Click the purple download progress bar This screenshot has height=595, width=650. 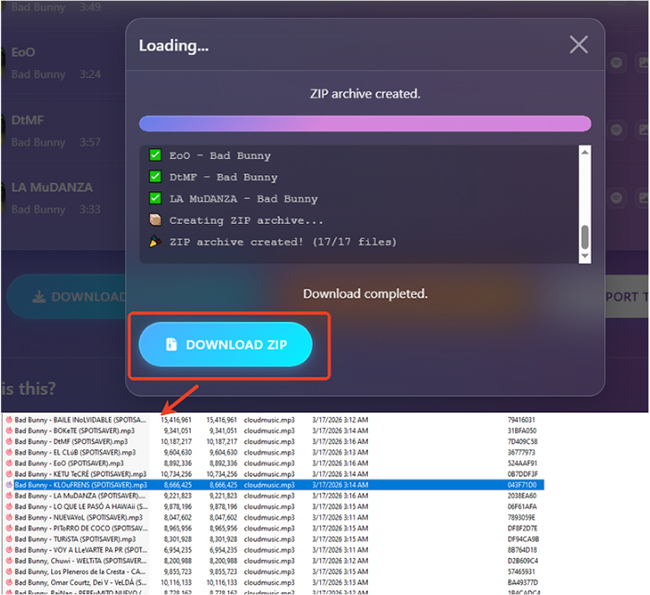click(x=365, y=124)
